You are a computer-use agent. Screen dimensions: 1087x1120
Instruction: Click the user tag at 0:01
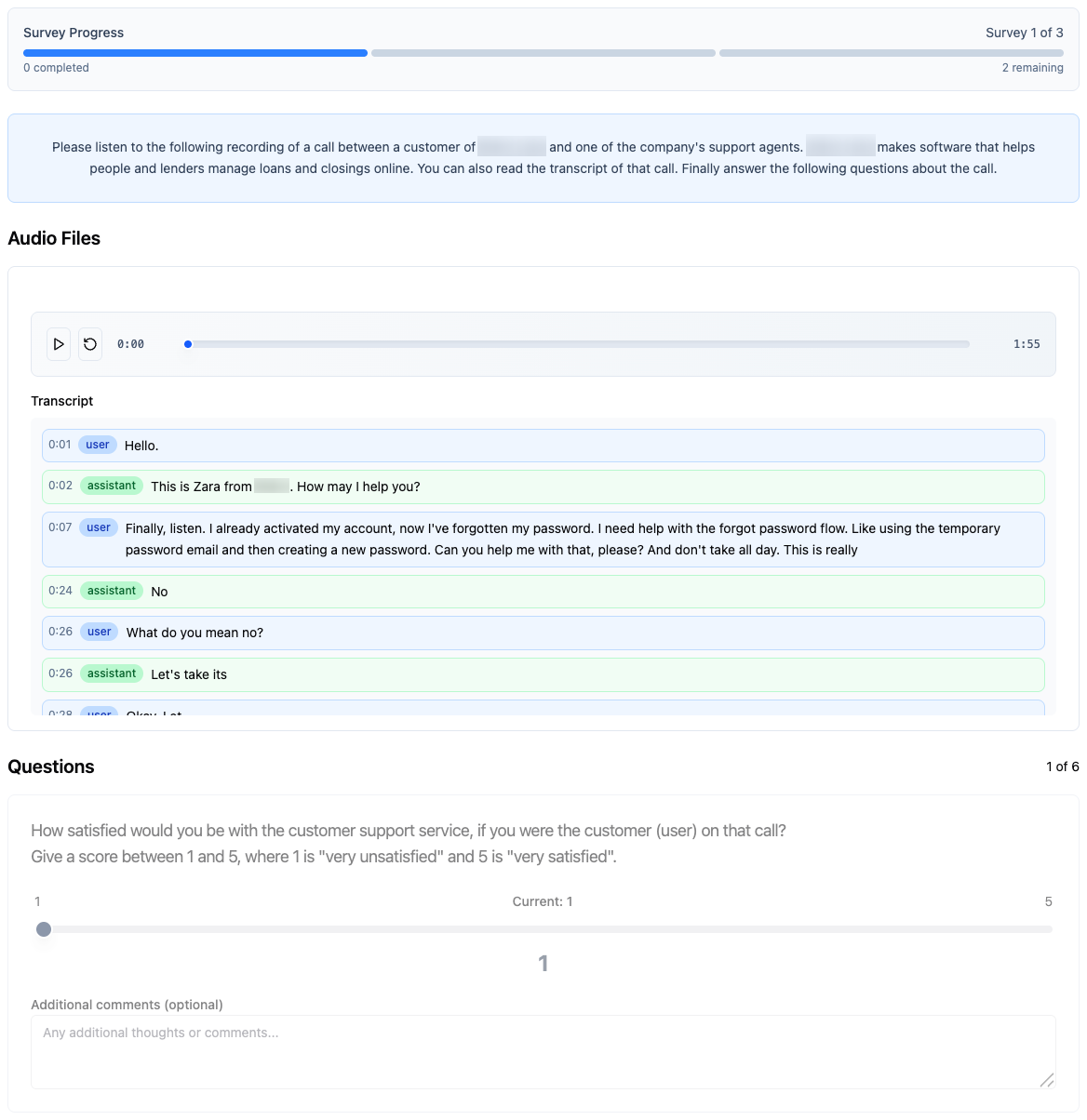click(x=98, y=445)
